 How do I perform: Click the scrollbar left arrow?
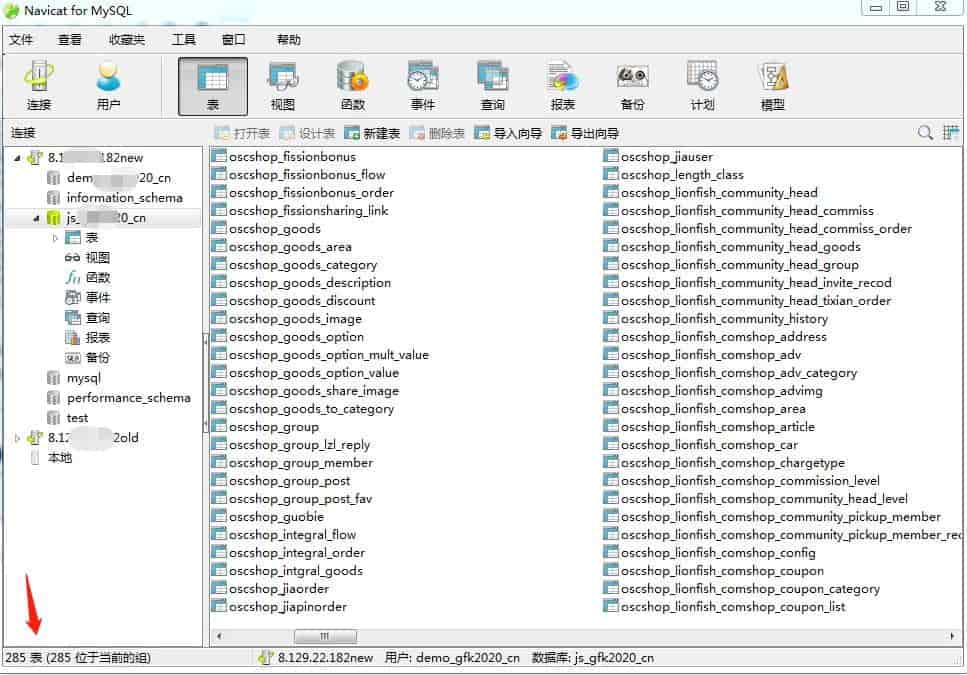pos(219,636)
